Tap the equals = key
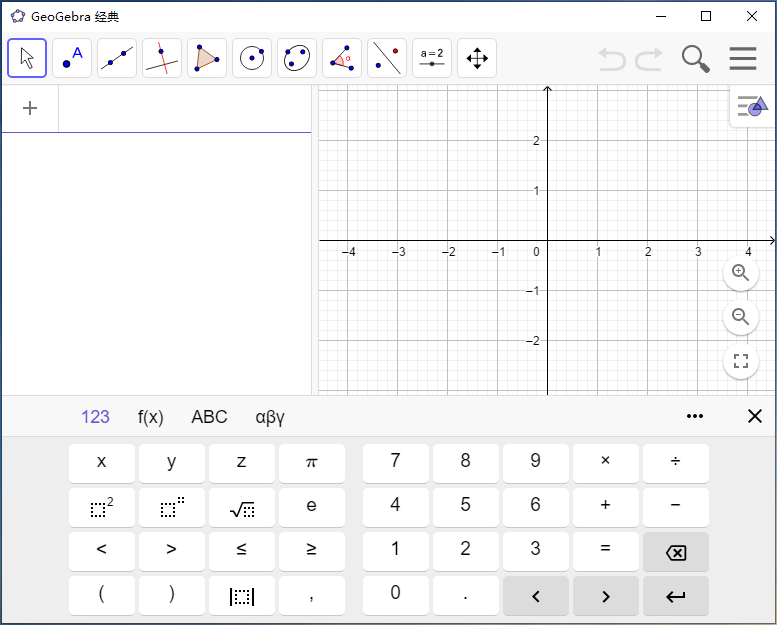This screenshot has height=625, width=777. pos(606,551)
